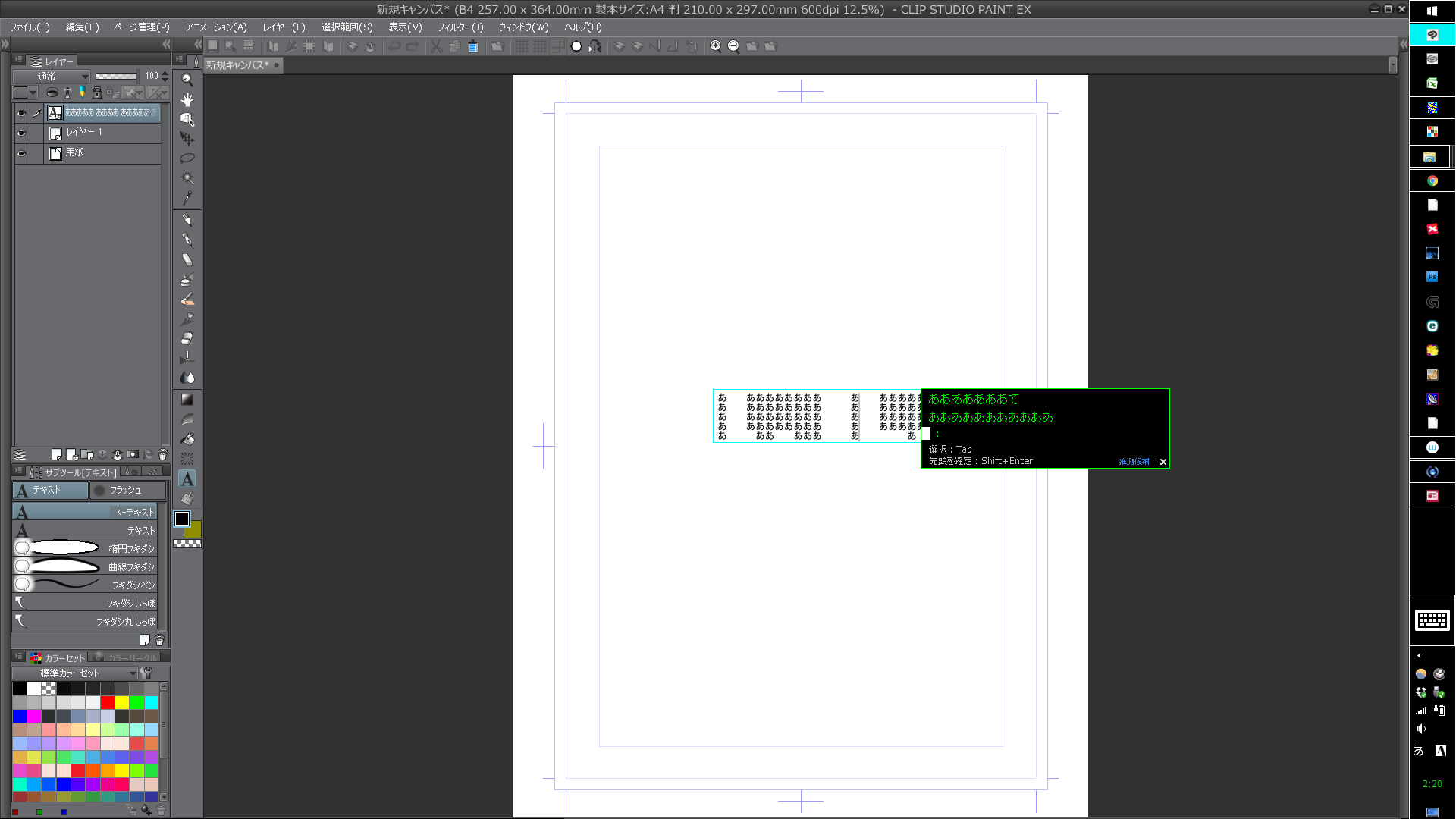The width and height of the screenshot is (1456, 819).
Task: Select the Eyedropper tool
Action: coord(187,198)
